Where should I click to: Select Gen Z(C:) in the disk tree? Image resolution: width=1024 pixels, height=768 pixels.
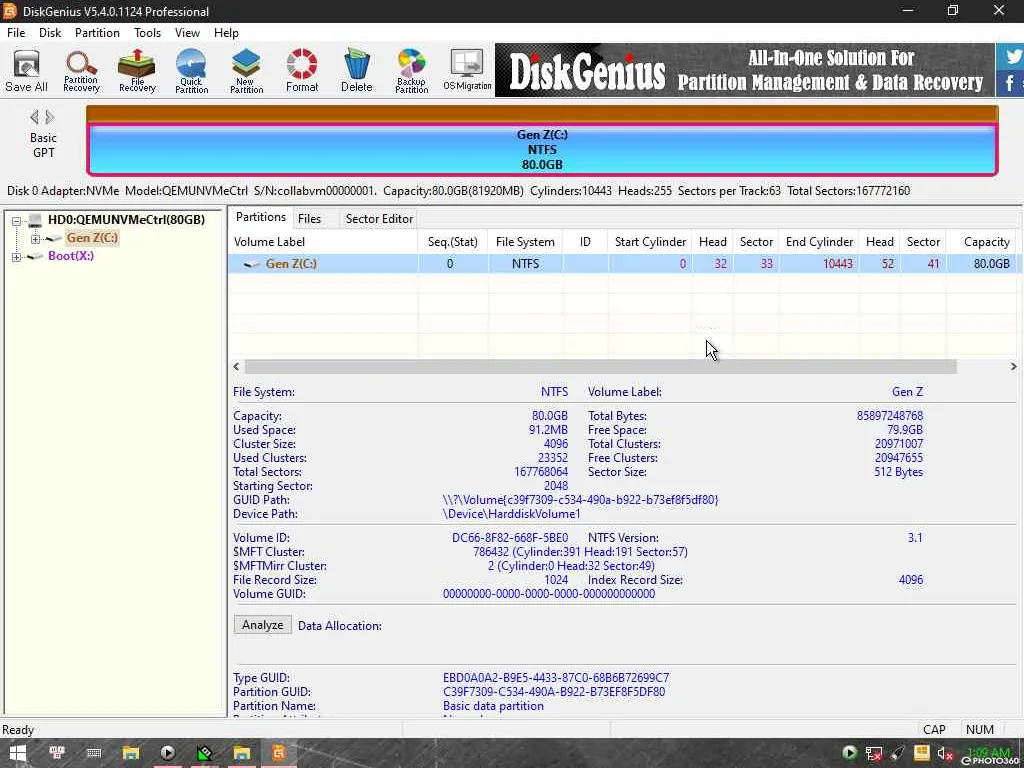point(92,238)
